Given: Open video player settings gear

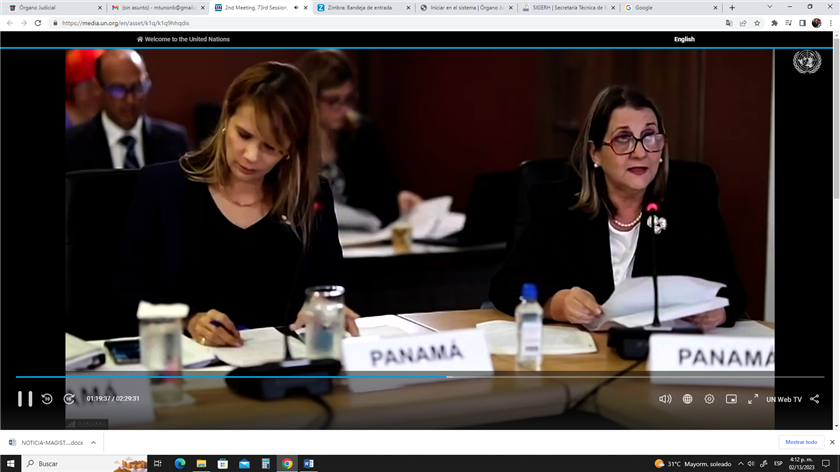Looking at the screenshot, I should tap(709, 399).
